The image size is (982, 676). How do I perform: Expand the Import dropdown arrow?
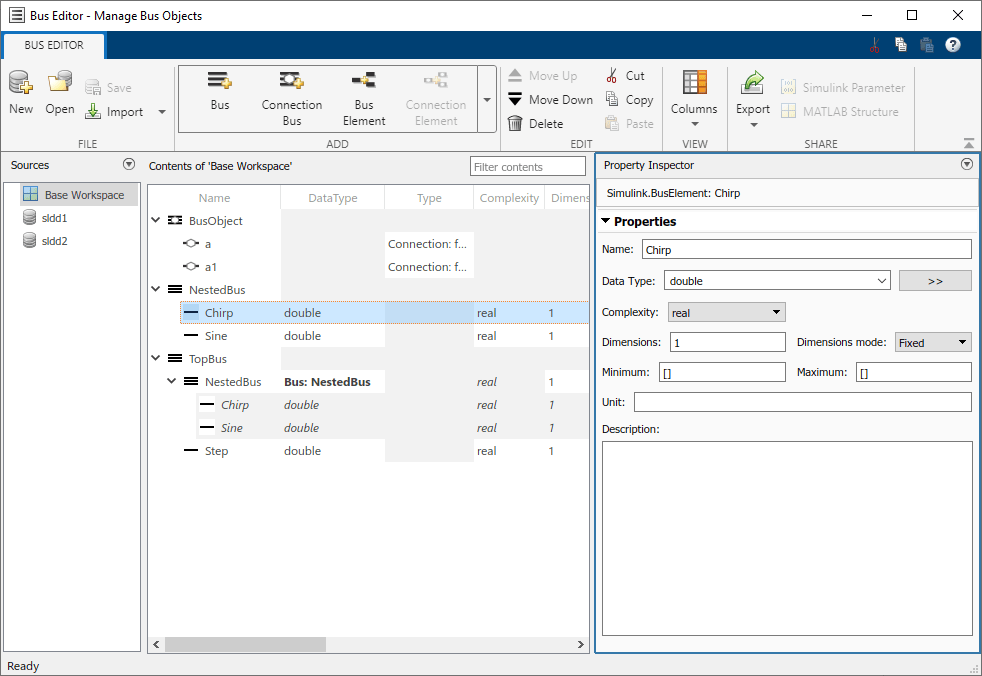(162, 112)
